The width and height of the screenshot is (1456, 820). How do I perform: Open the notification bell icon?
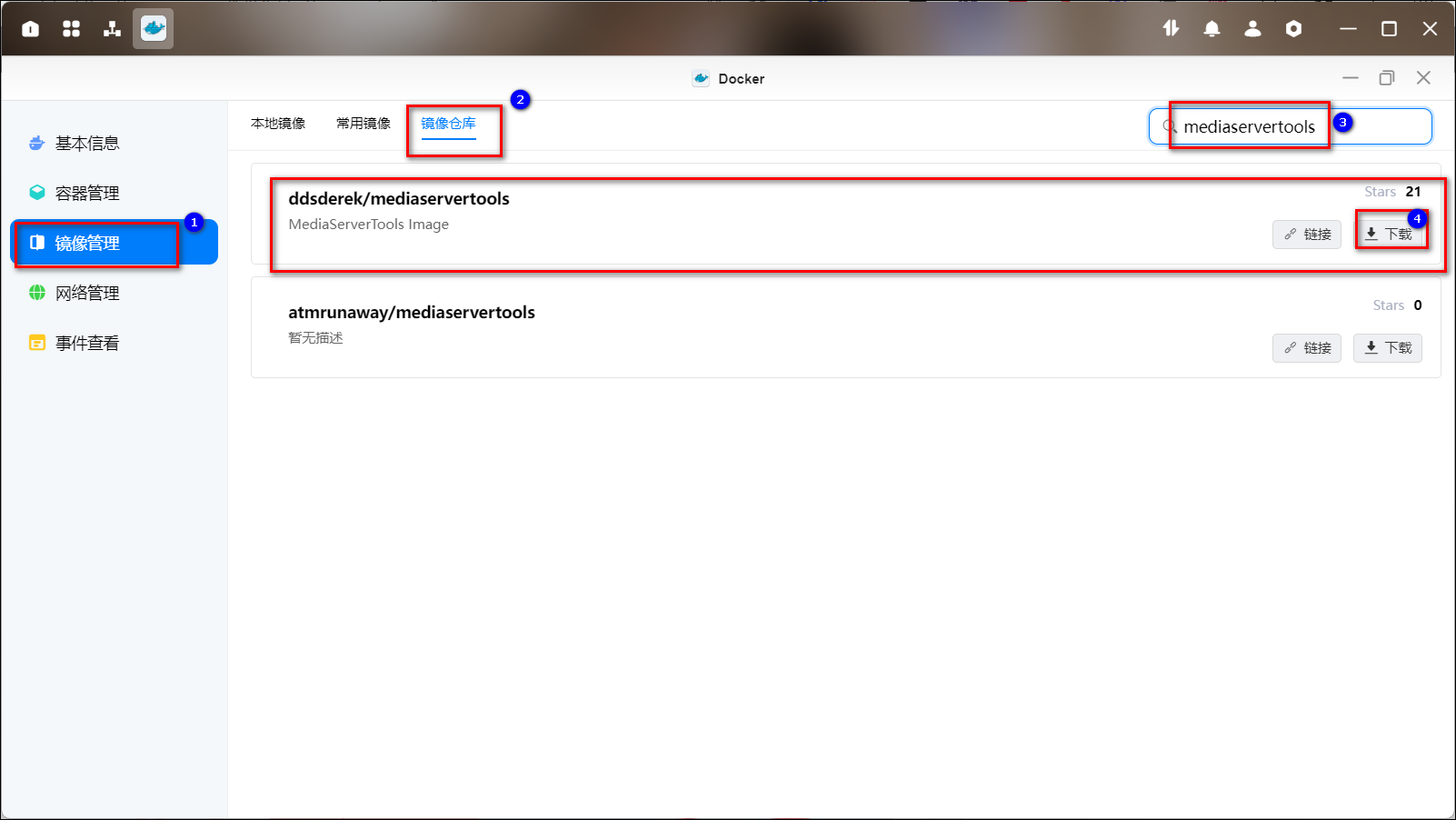tap(1212, 29)
